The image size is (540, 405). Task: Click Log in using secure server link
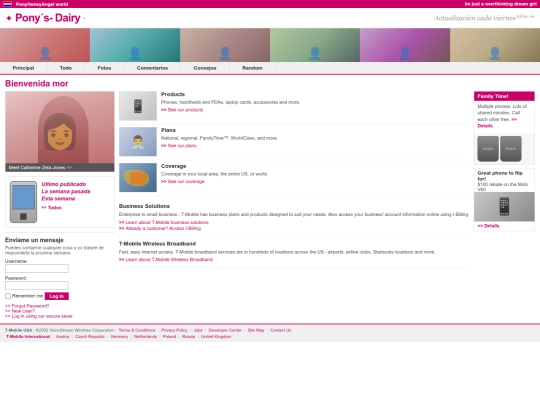(39, 316)
